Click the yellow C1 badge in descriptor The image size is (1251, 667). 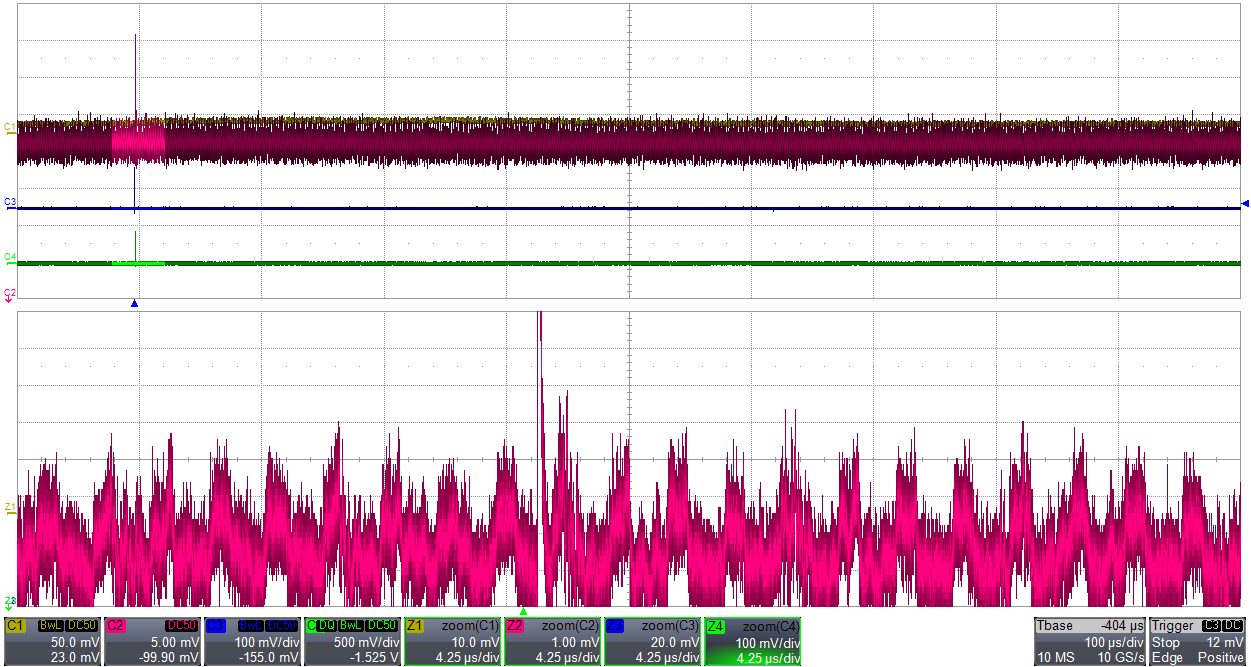point(15,625)
